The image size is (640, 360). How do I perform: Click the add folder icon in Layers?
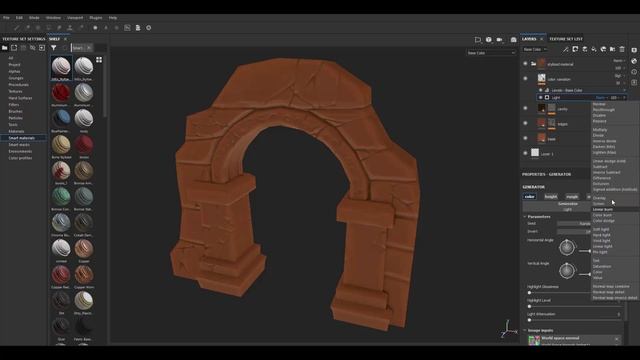point(613,49)
